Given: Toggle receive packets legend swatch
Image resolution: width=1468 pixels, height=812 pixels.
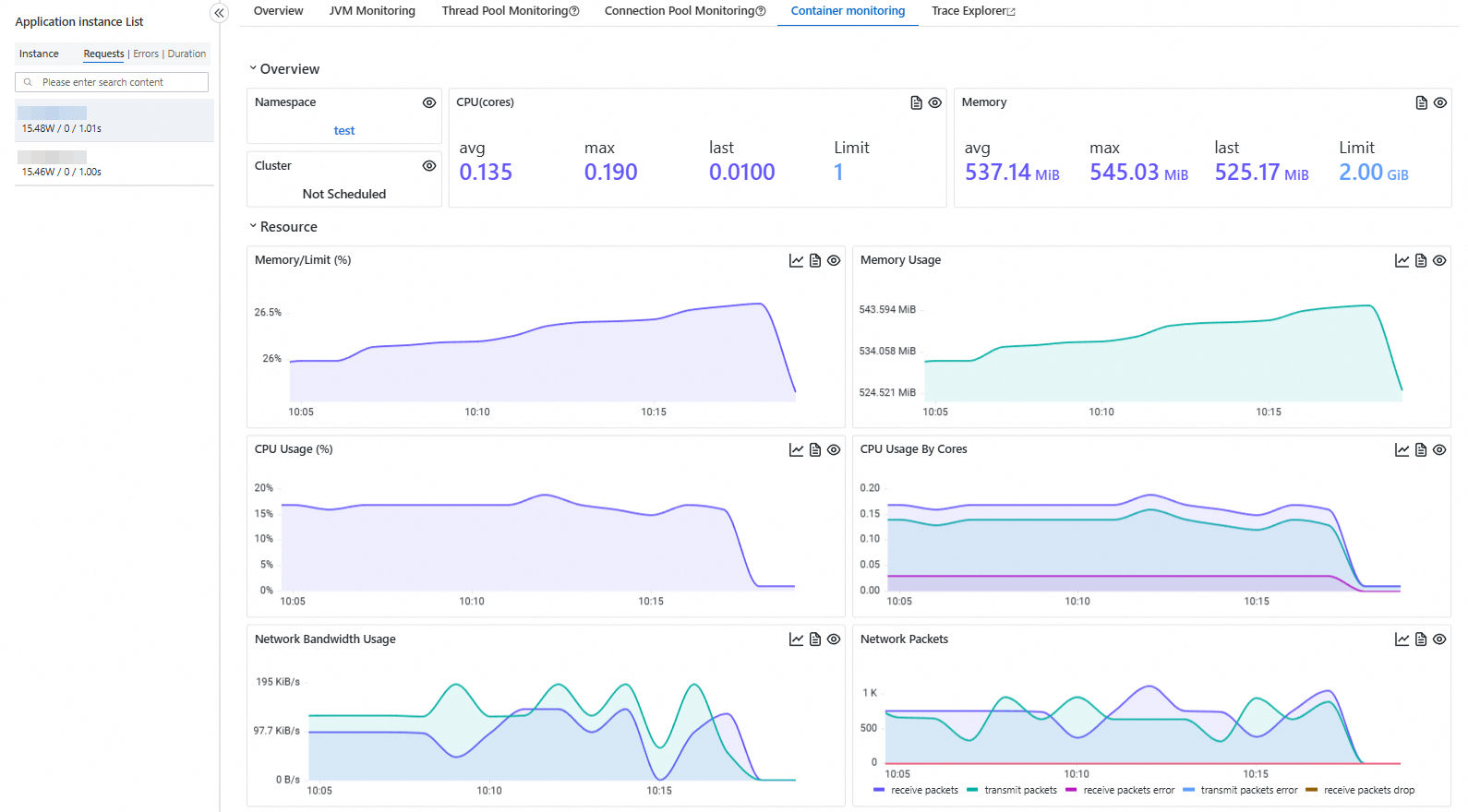Looking at the screenshot, I should click(x=879, y=791).
